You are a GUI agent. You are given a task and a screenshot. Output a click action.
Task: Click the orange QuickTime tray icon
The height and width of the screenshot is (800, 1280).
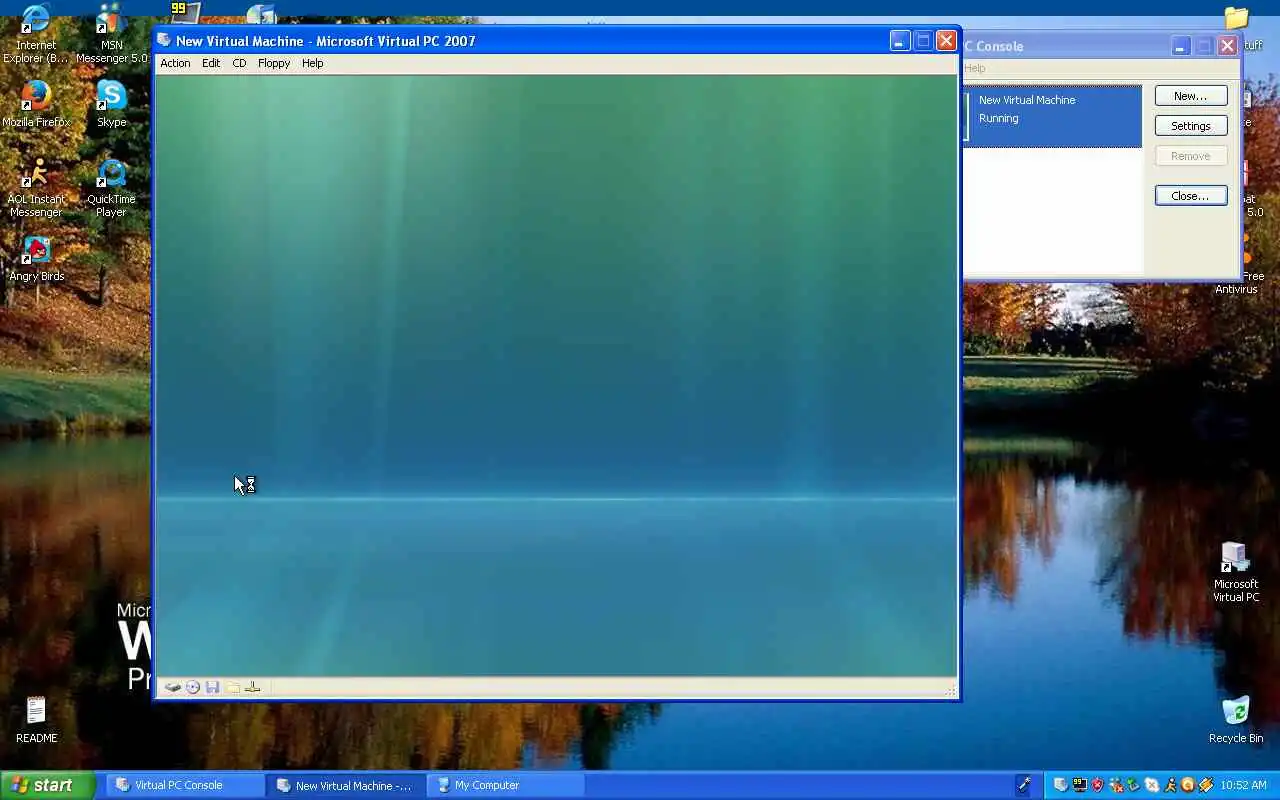point(1188,785)
